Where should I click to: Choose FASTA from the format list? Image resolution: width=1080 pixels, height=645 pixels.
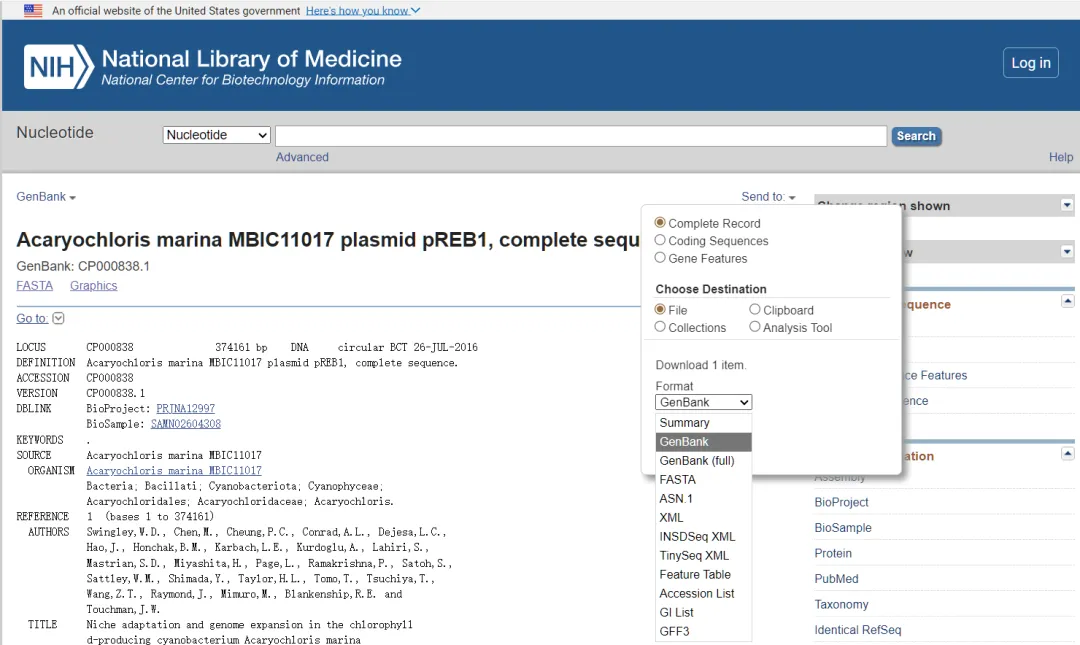(677, 479)
